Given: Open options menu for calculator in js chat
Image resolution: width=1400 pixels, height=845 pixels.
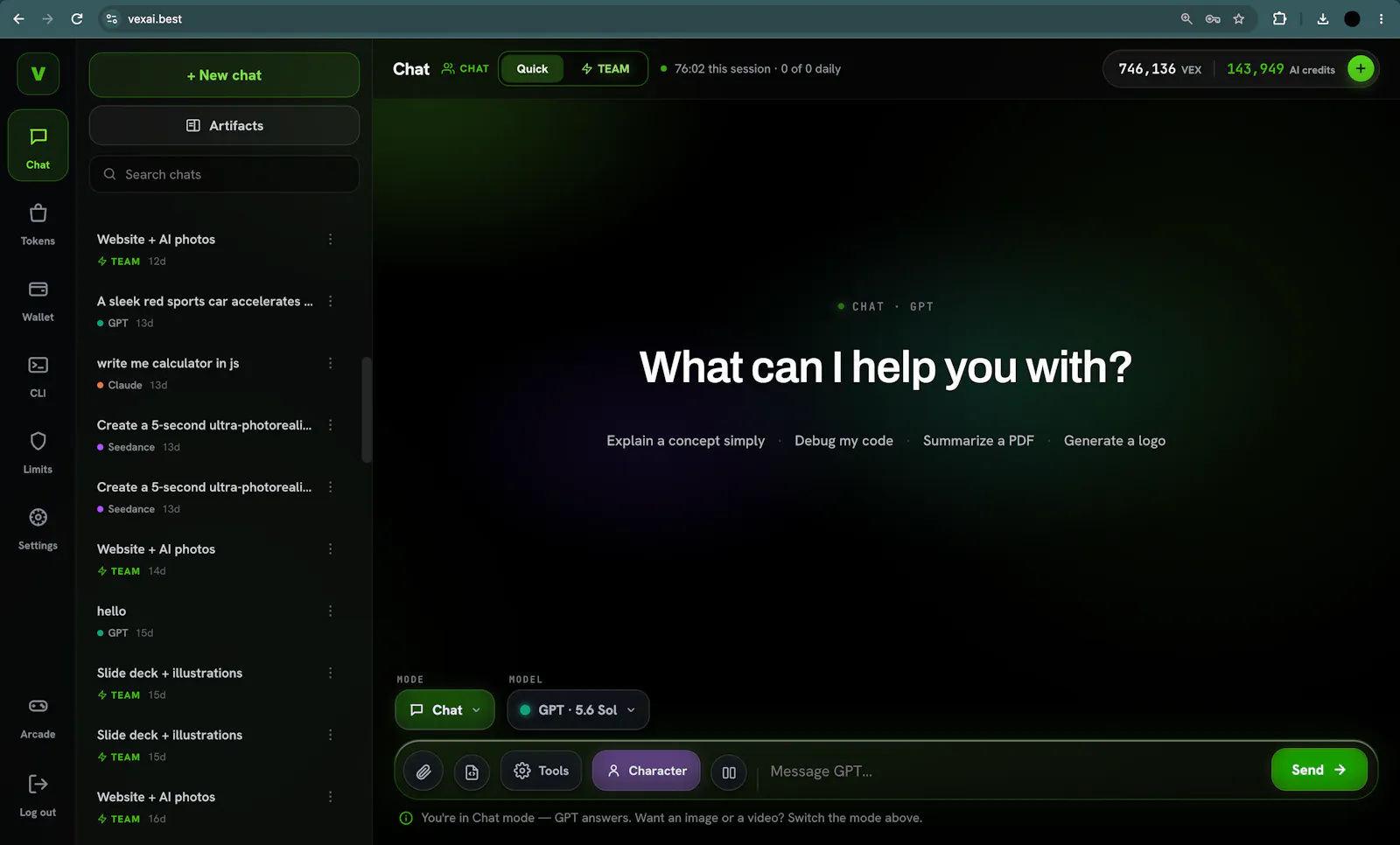Looking at the screenshot, I should click(330, 363).
